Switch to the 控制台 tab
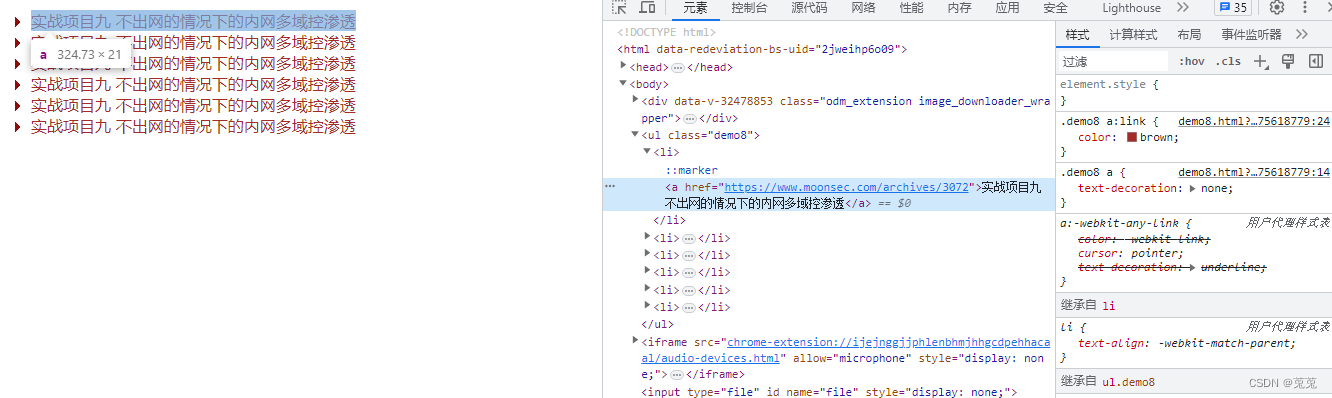Image resolution: width=1332 pixels, height=398 pixels. point(749,8)
